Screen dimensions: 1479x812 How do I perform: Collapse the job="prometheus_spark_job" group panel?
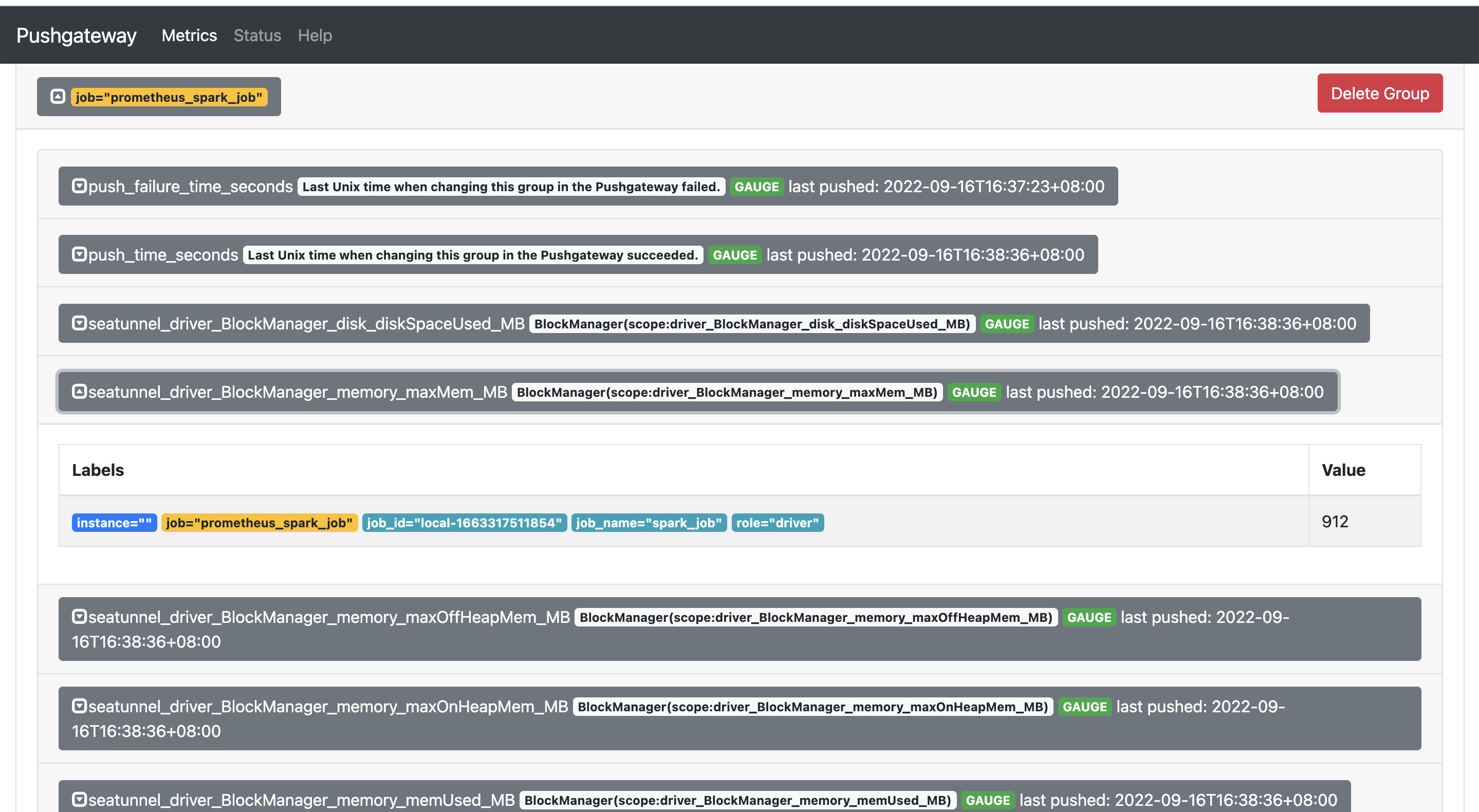tap(58, 96)
